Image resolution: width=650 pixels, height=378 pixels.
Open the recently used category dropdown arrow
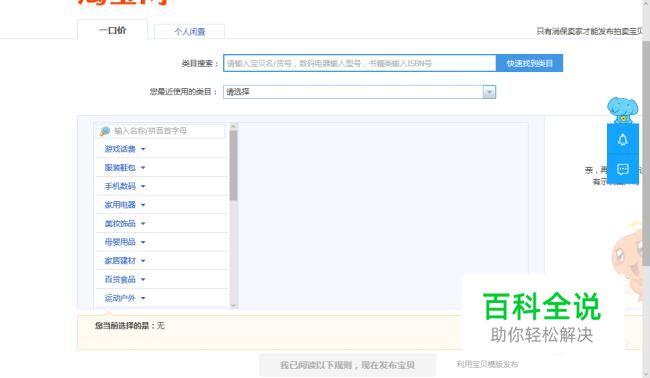point(489,92)
